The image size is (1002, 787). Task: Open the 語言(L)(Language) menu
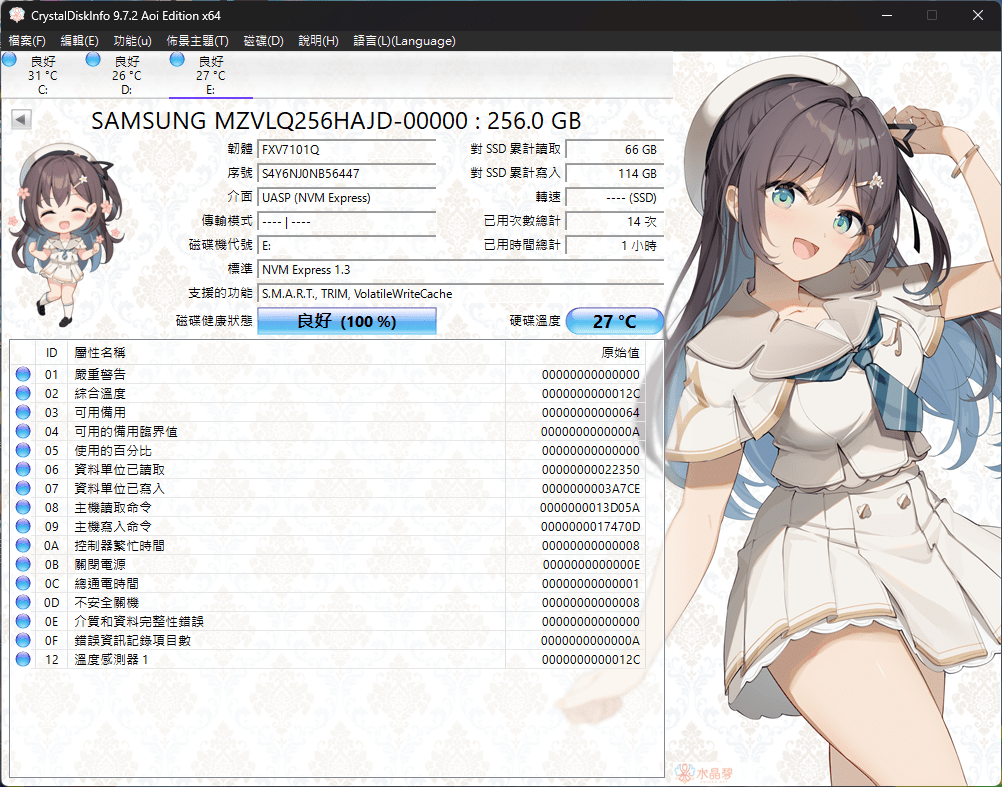click(x=405, y=41)
